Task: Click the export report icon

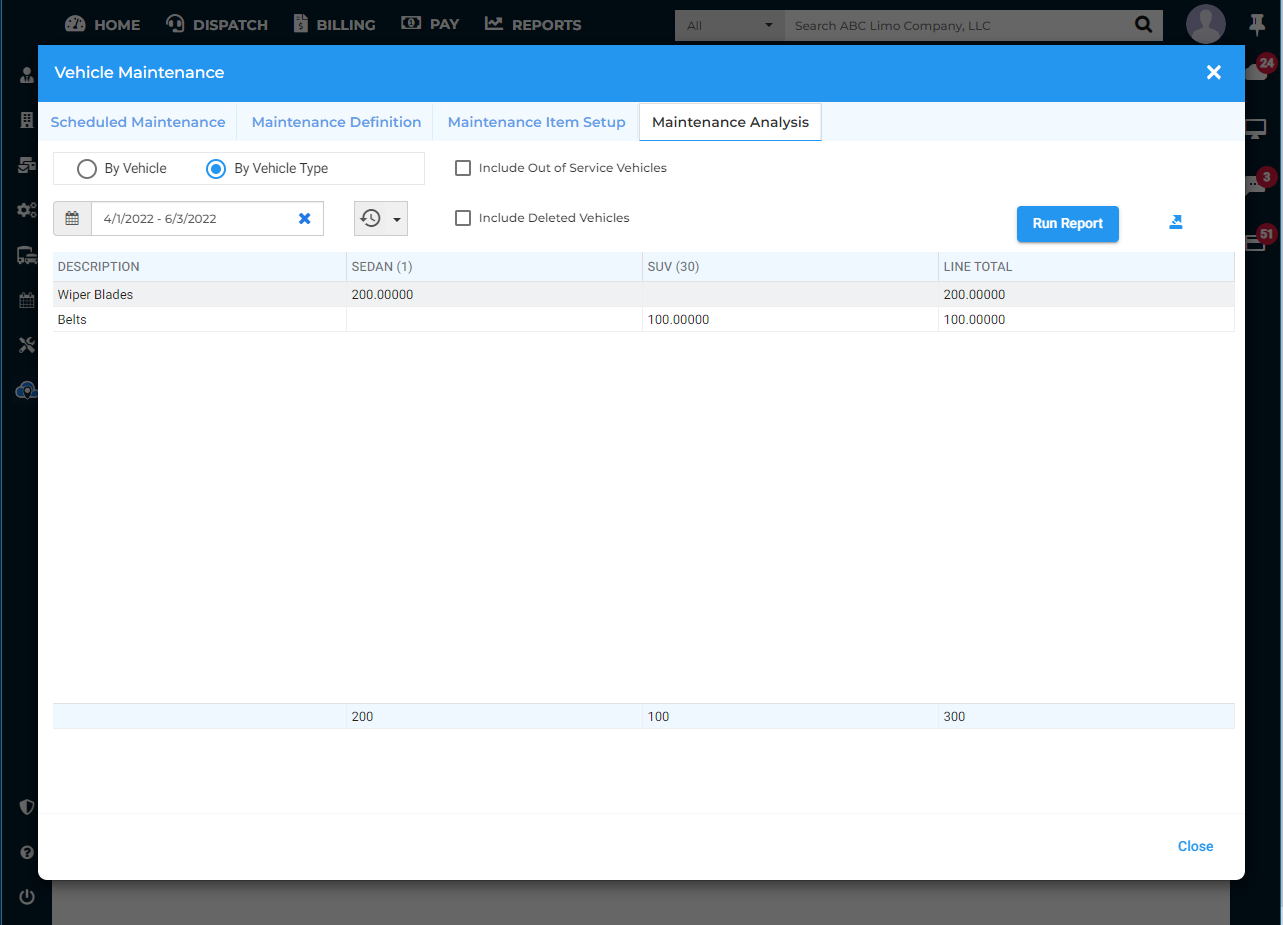Action: (x=1176, y=222)
